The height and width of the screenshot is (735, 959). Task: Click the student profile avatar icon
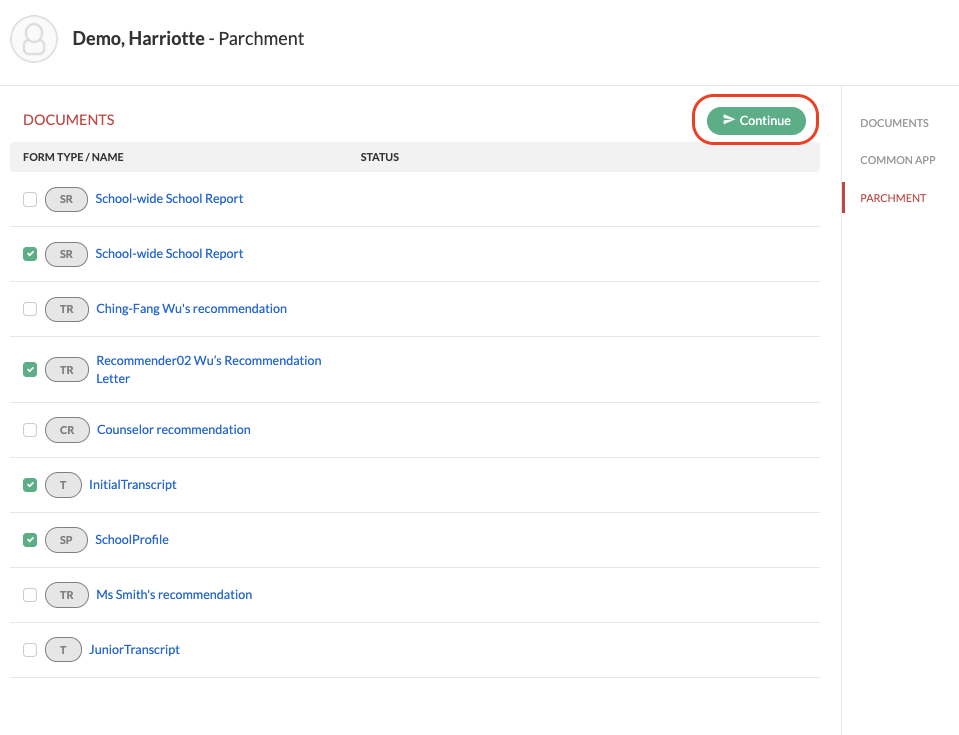click(34, 39)
